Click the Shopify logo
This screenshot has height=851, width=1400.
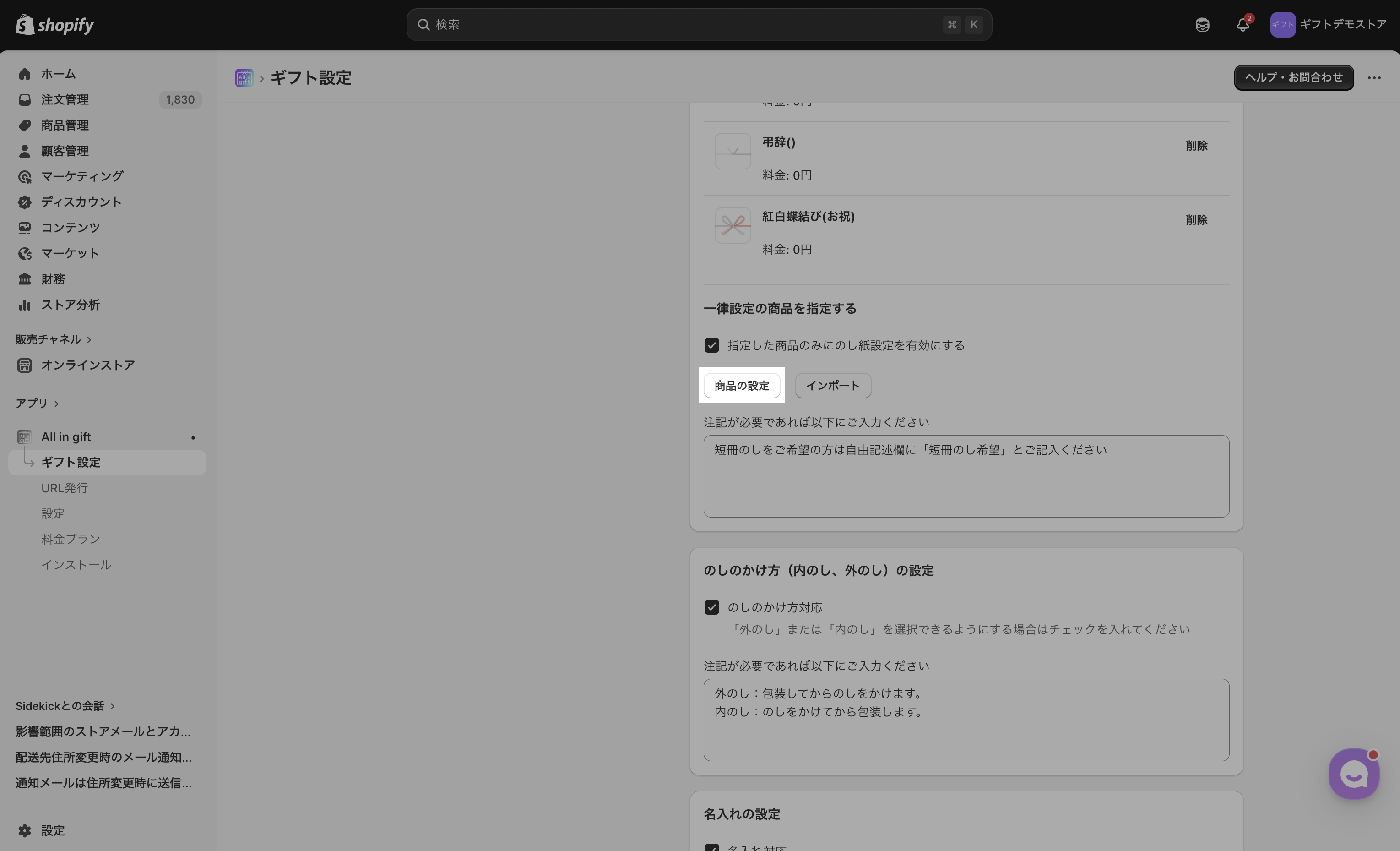point(54,24)
